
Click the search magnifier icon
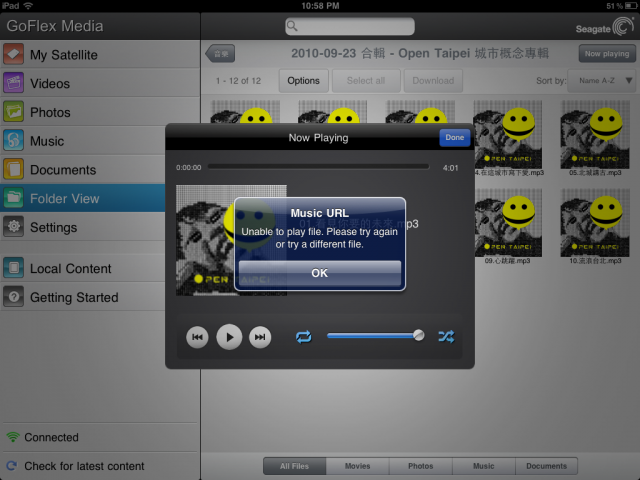tap(292, 26)
